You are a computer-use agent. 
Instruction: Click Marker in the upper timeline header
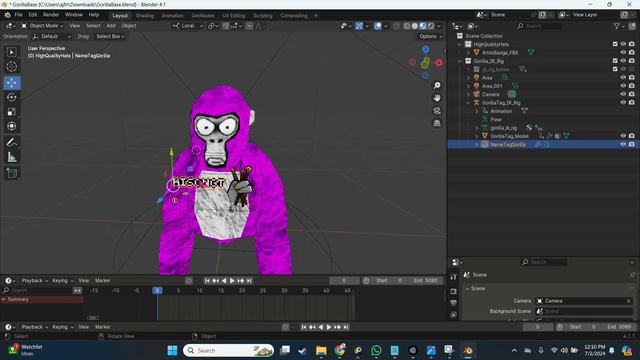click(102, 280)
